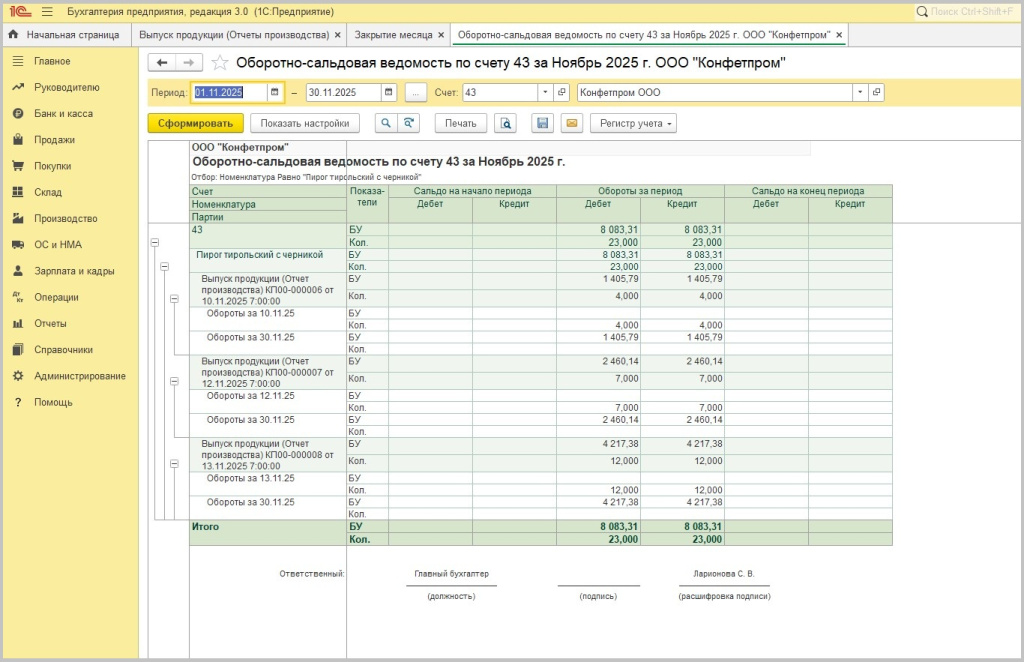Collapse the КП00-000006 batch group
Screen dimensions: 1024x662
click(x=174, y=298)
